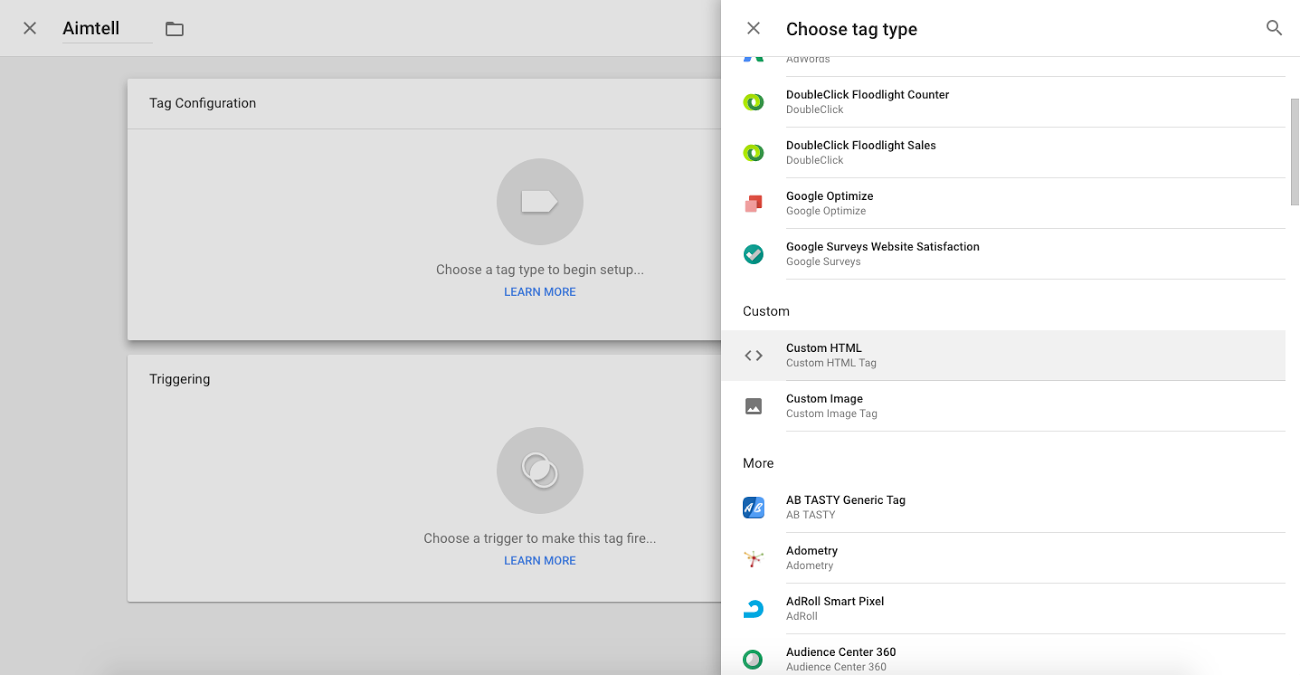Screen dimensions: 1300x675
Task: Click the tag icon circle in Tag Configuration
Action: 540,202
